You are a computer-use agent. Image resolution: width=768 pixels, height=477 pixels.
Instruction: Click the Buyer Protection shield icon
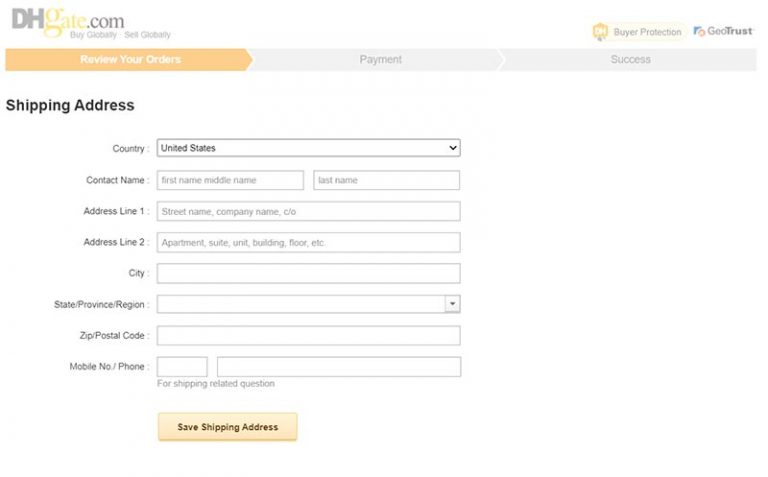600,32
